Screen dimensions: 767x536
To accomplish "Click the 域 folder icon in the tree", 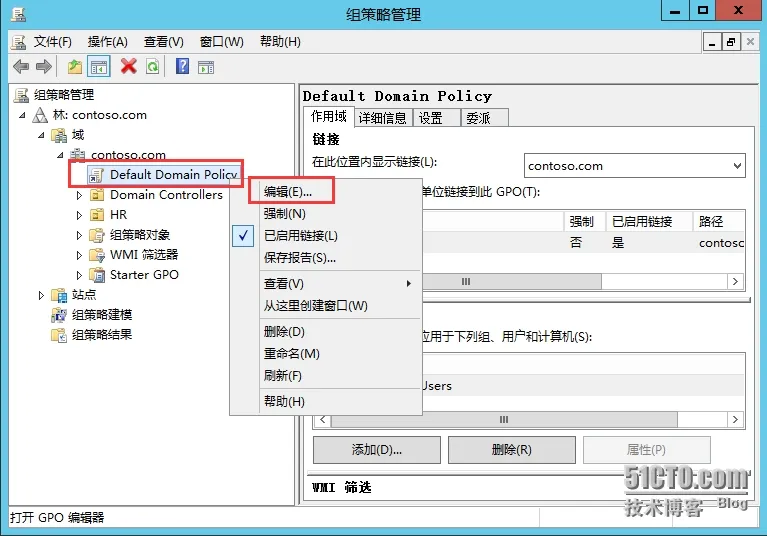I will pos(59,135).
